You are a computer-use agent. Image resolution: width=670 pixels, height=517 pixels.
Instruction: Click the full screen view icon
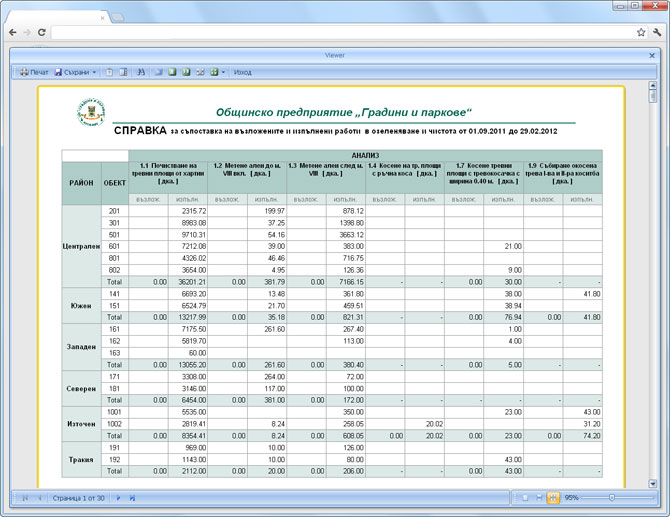click(x=159, y=72)
